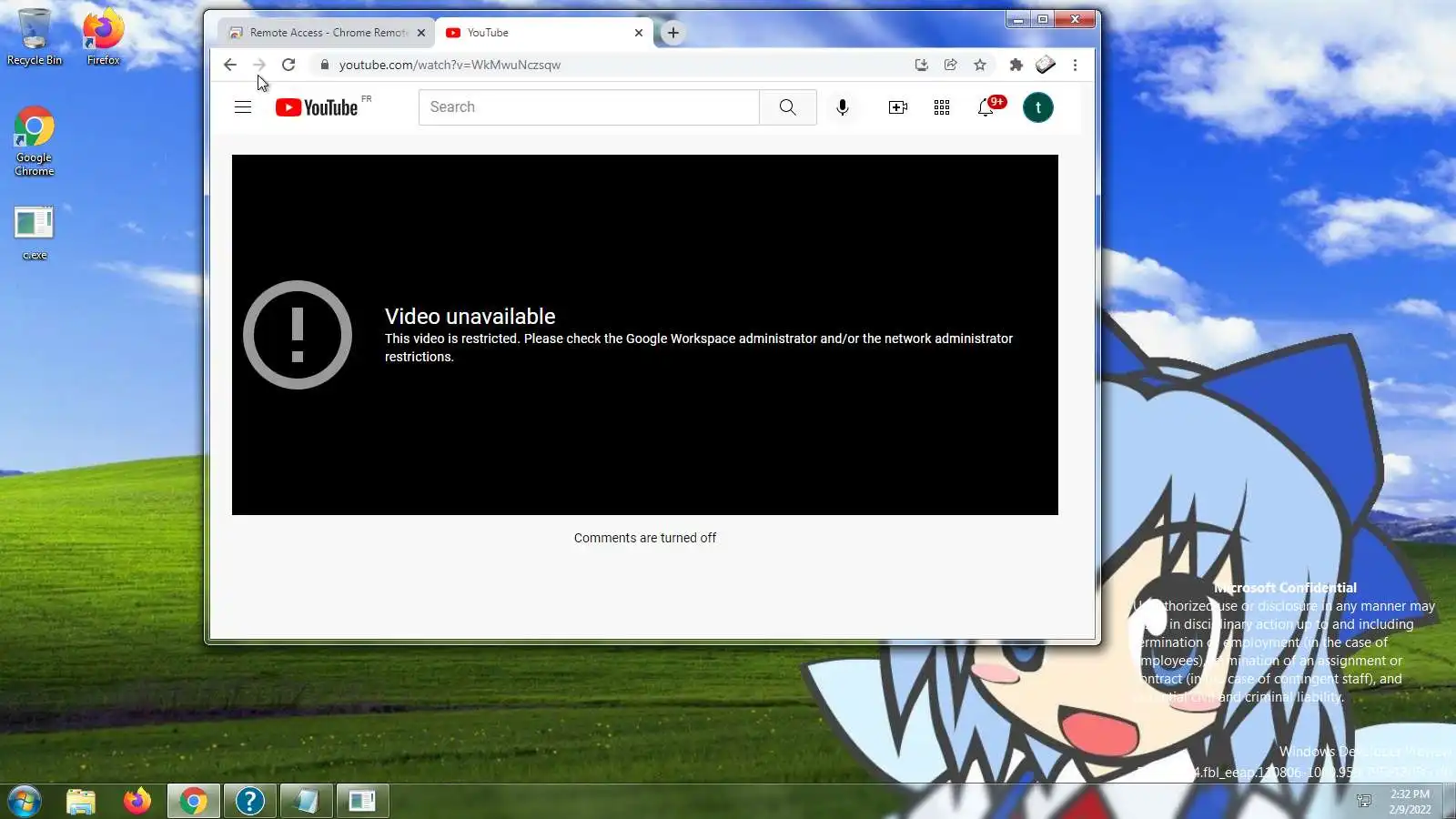Minimize the Chrome window
This screenshot has width=1456, height=819.
point(1018,19)
